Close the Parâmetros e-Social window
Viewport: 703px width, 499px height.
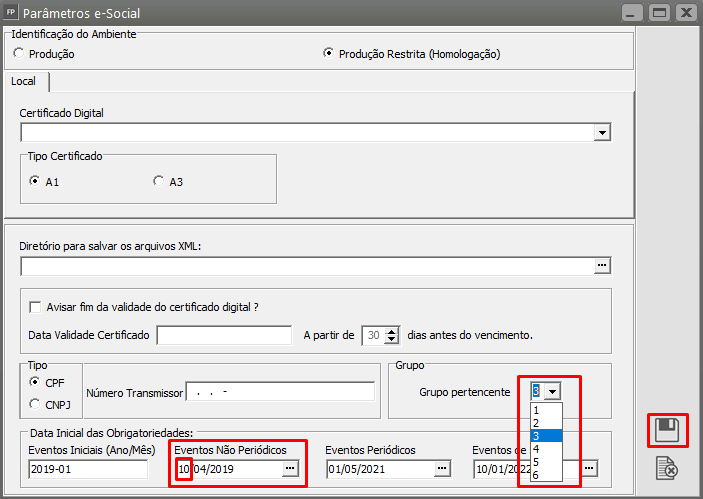pyautogui.click(x=686, y=13)
